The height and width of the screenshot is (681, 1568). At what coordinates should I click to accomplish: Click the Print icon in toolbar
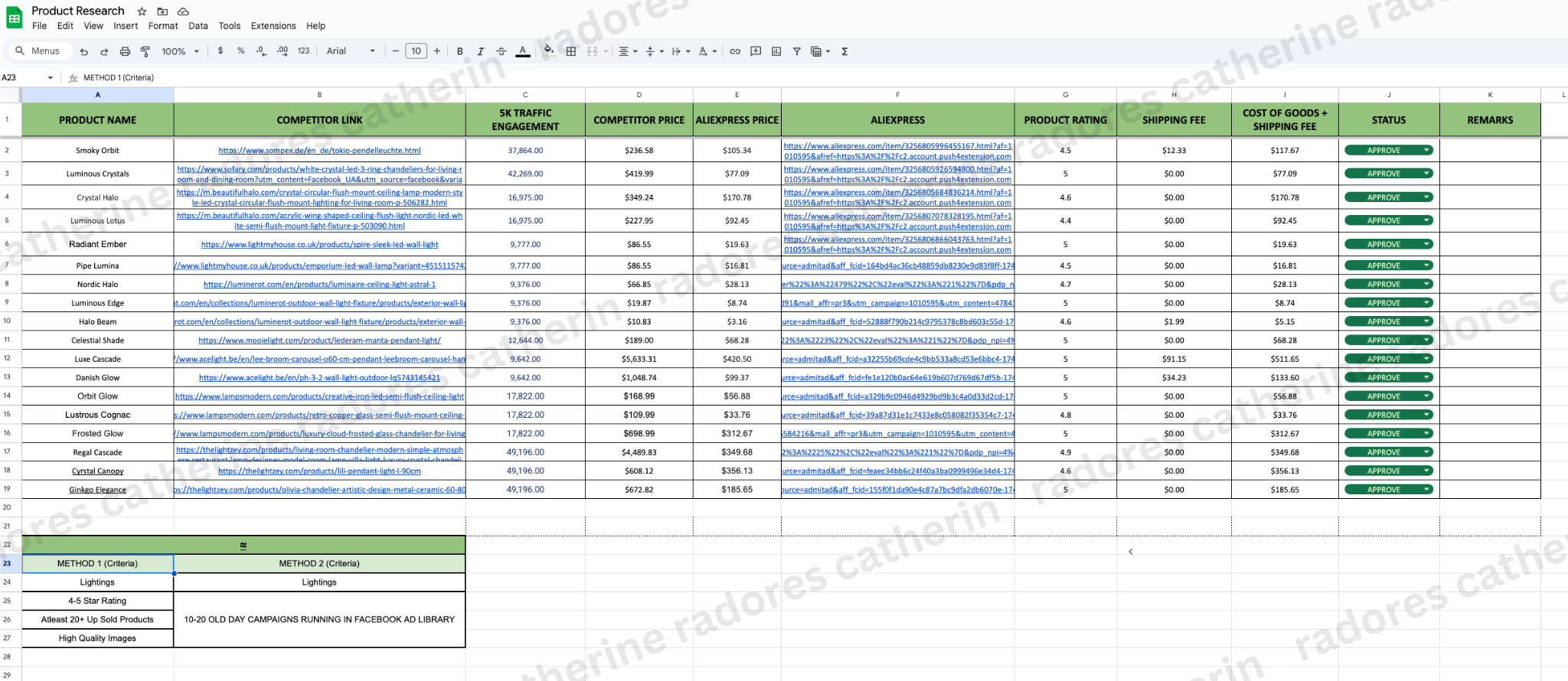pyautogui.click(x=125, y=51)
